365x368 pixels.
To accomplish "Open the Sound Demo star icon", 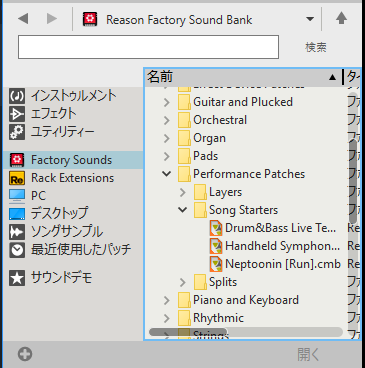I will [17, 278].
